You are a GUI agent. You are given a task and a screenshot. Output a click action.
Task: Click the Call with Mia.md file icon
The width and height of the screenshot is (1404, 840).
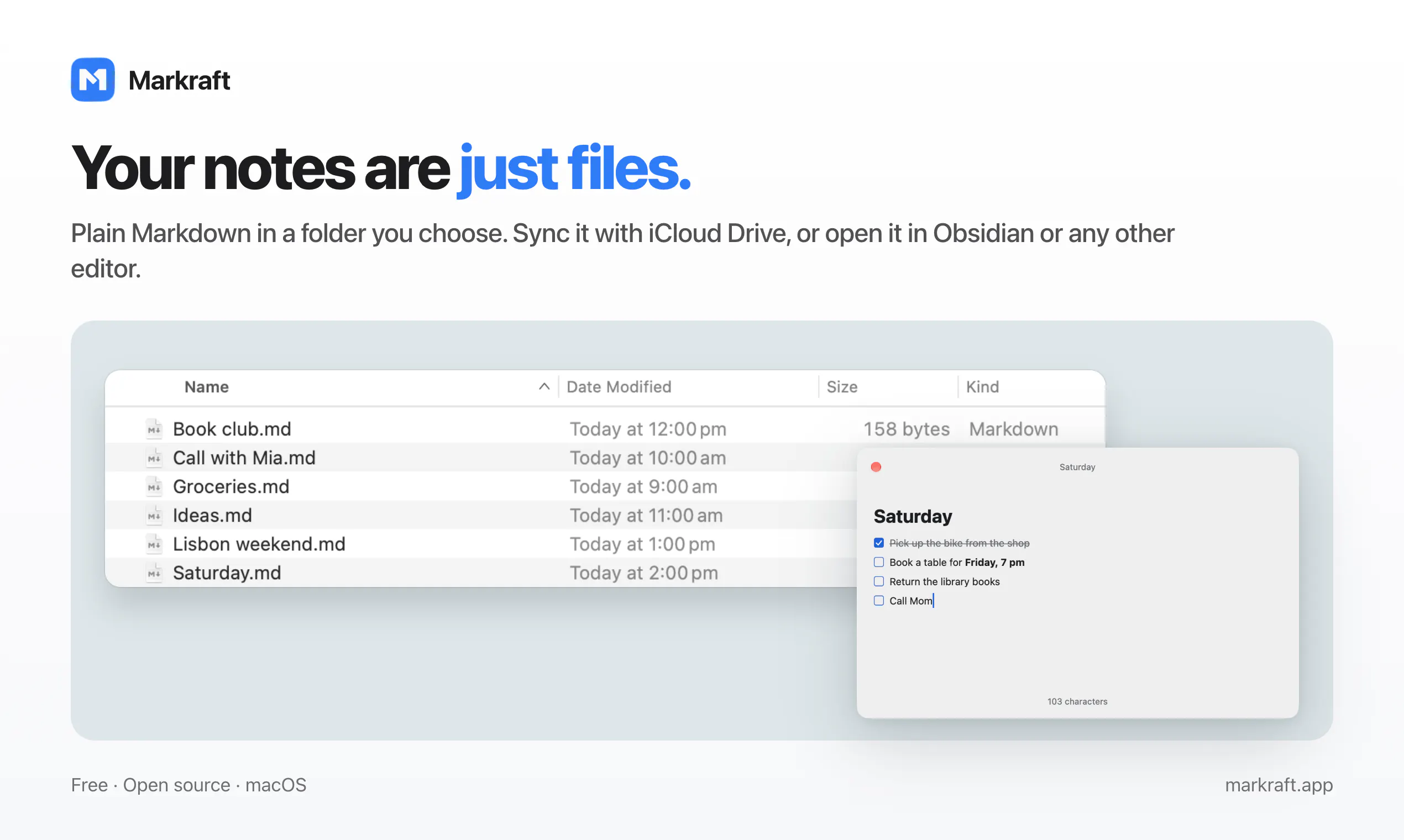pyautogui.click(x=154, y=458)
